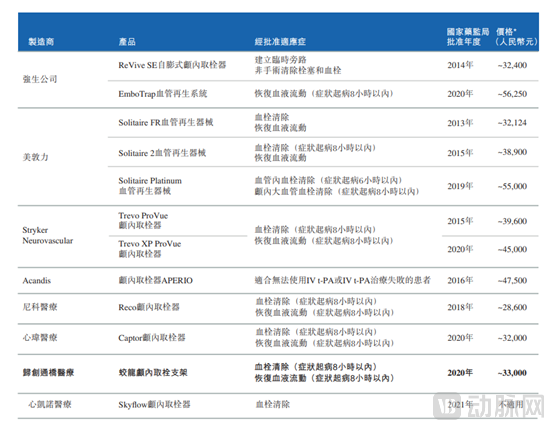Select the Acandis manufacturer cell
Image resolution: width=554 pixels, height=430 pixels.
pyautogui.click(x=37, y=281)
